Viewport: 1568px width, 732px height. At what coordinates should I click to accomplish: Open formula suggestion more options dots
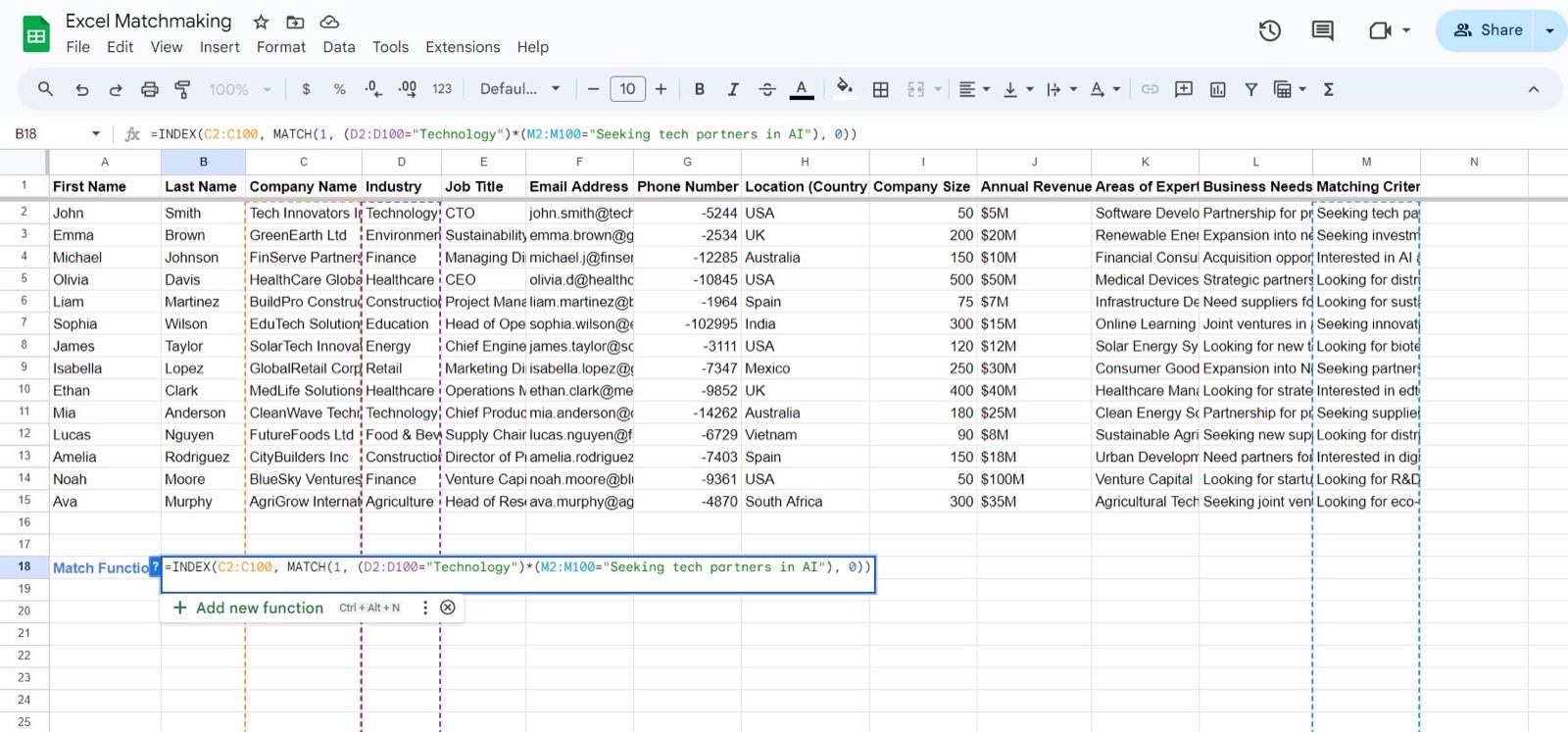424,608
